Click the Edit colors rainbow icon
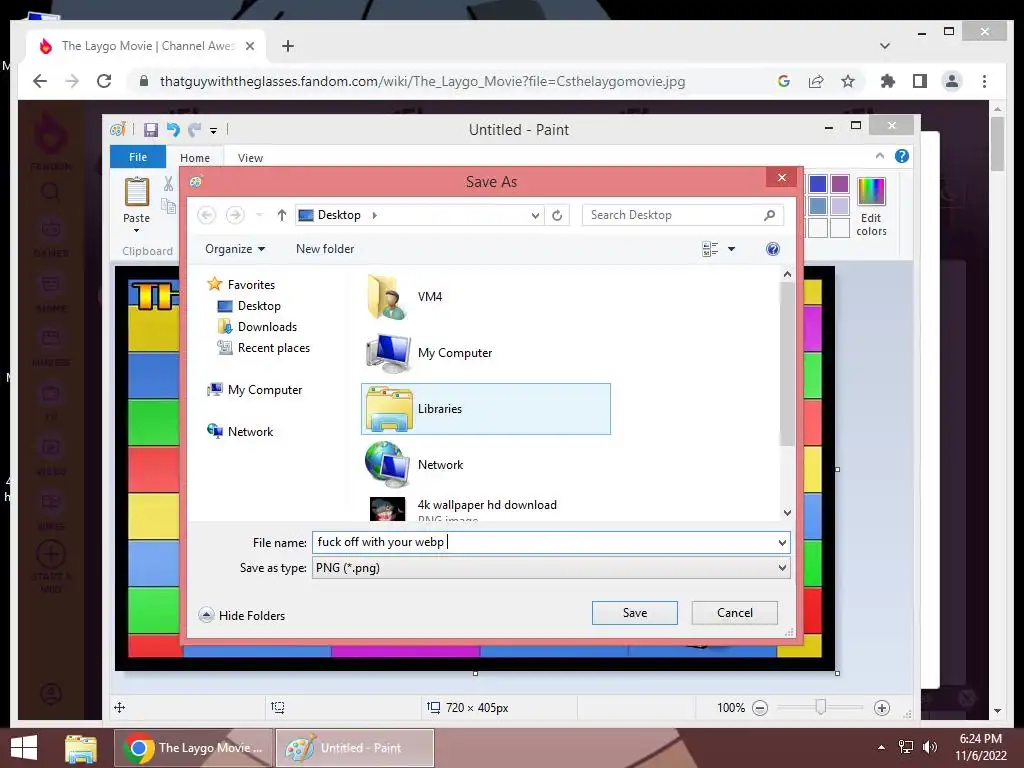The width and height of the screenshot is (1024, 768). pos(871,191)
